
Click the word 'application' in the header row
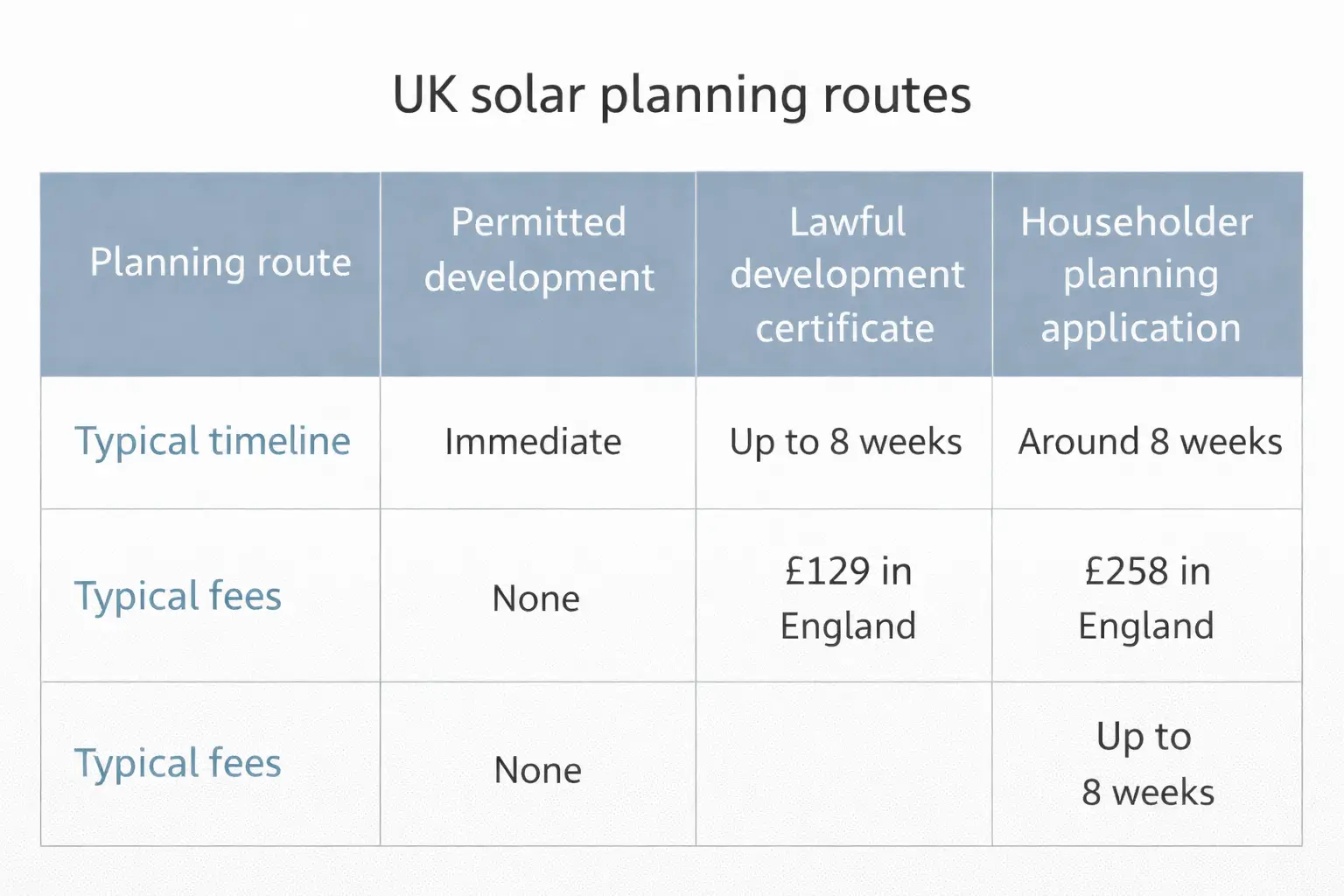1140,329
